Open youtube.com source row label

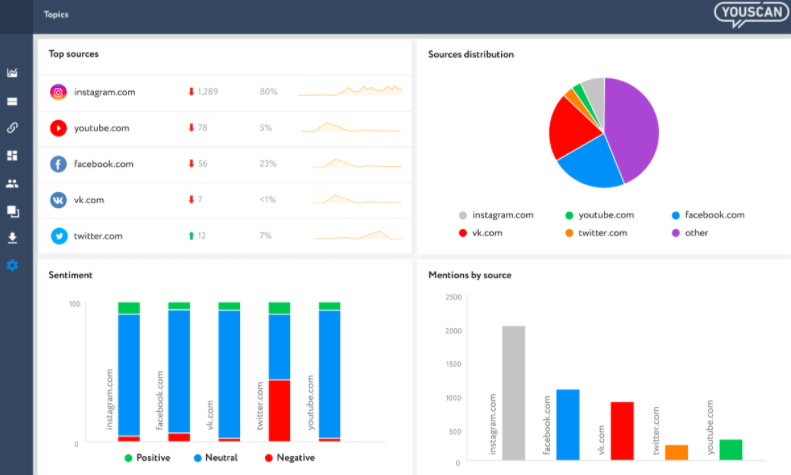tap(101, 128)
